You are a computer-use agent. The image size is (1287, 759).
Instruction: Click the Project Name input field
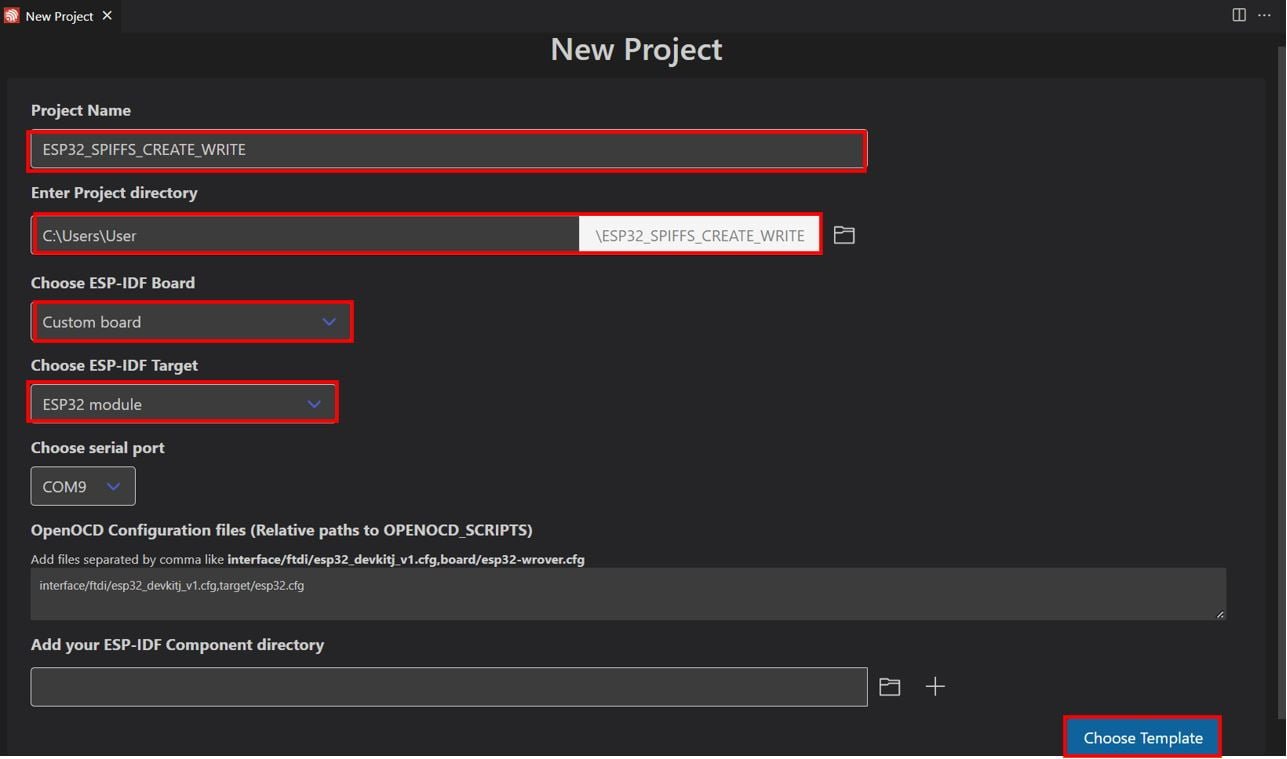point(447,149)
